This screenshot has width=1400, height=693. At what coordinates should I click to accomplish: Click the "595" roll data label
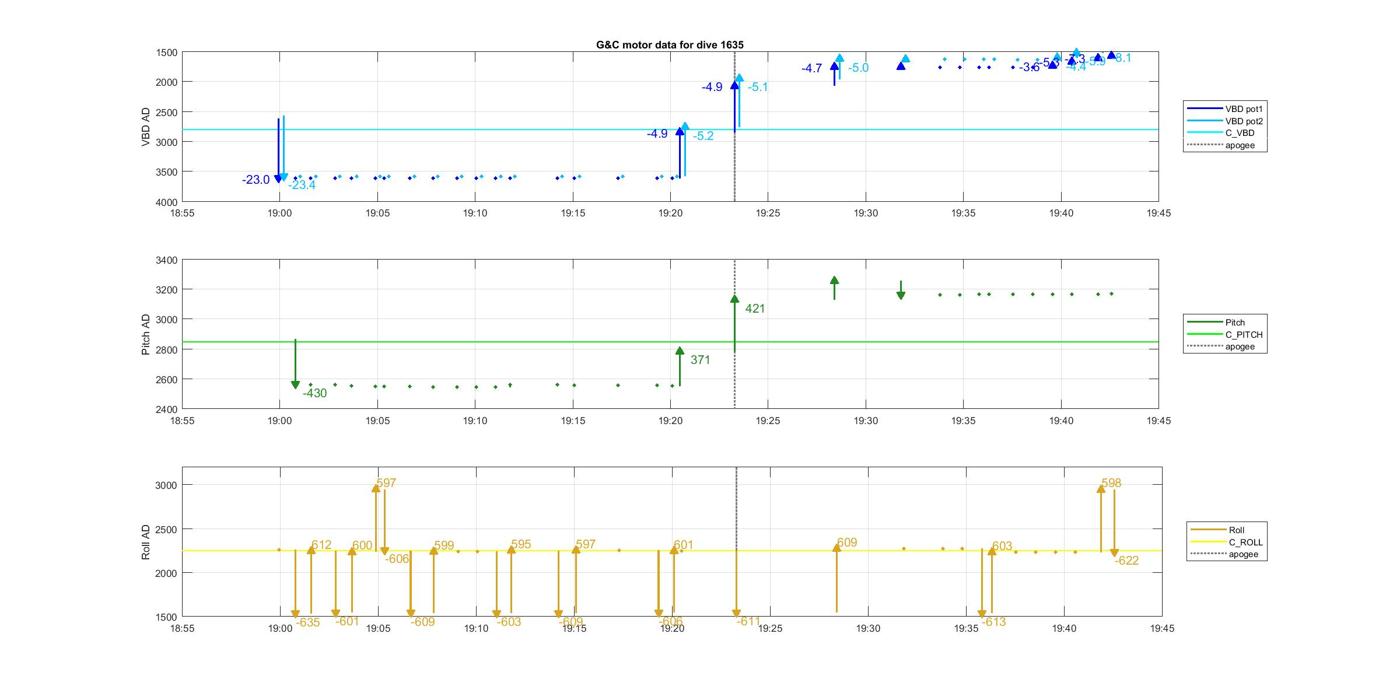click(521, 545)
